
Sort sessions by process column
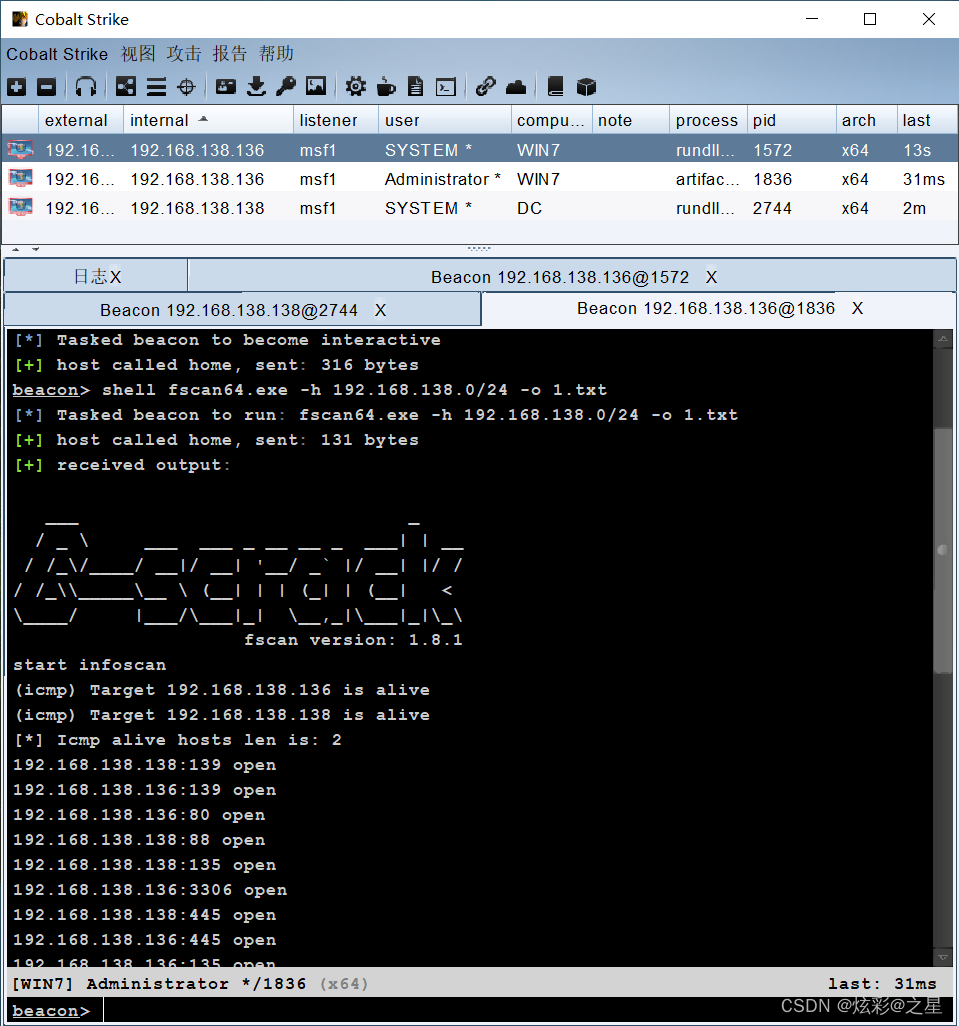coord(708,120)
